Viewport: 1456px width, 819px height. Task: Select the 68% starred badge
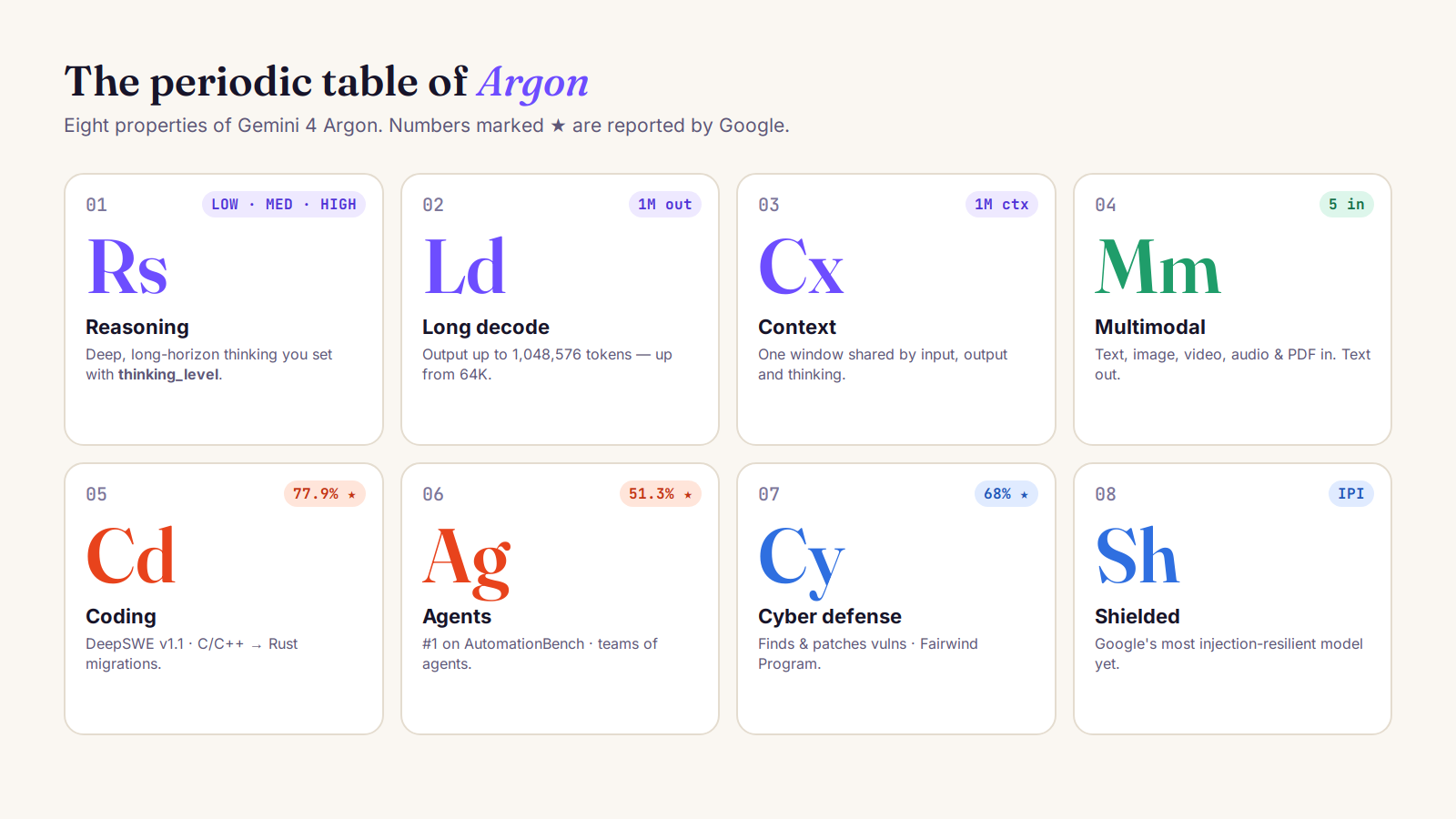pos(1006,494)
